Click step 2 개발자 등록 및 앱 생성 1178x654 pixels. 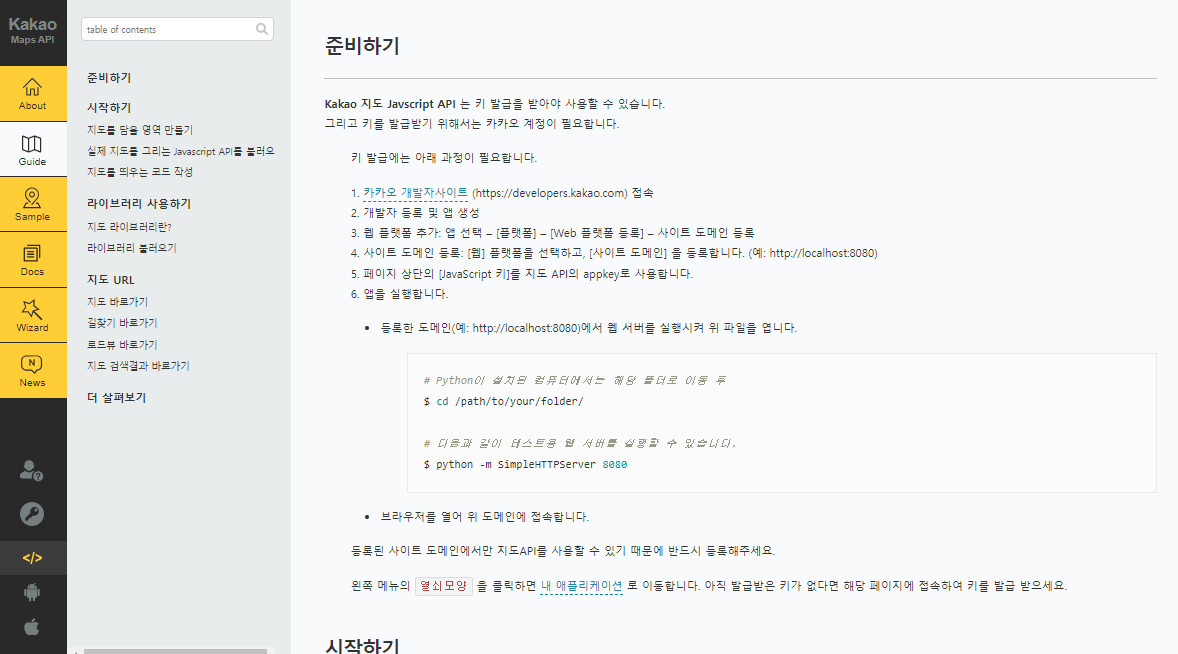point(421,213)
